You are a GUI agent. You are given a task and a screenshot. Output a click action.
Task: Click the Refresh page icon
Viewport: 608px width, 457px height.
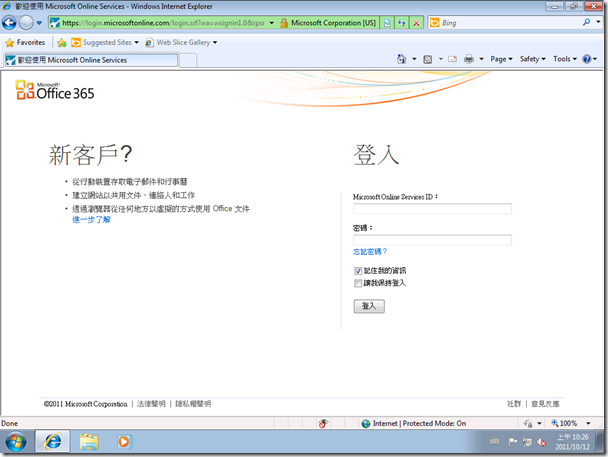[x=401, y=23]
